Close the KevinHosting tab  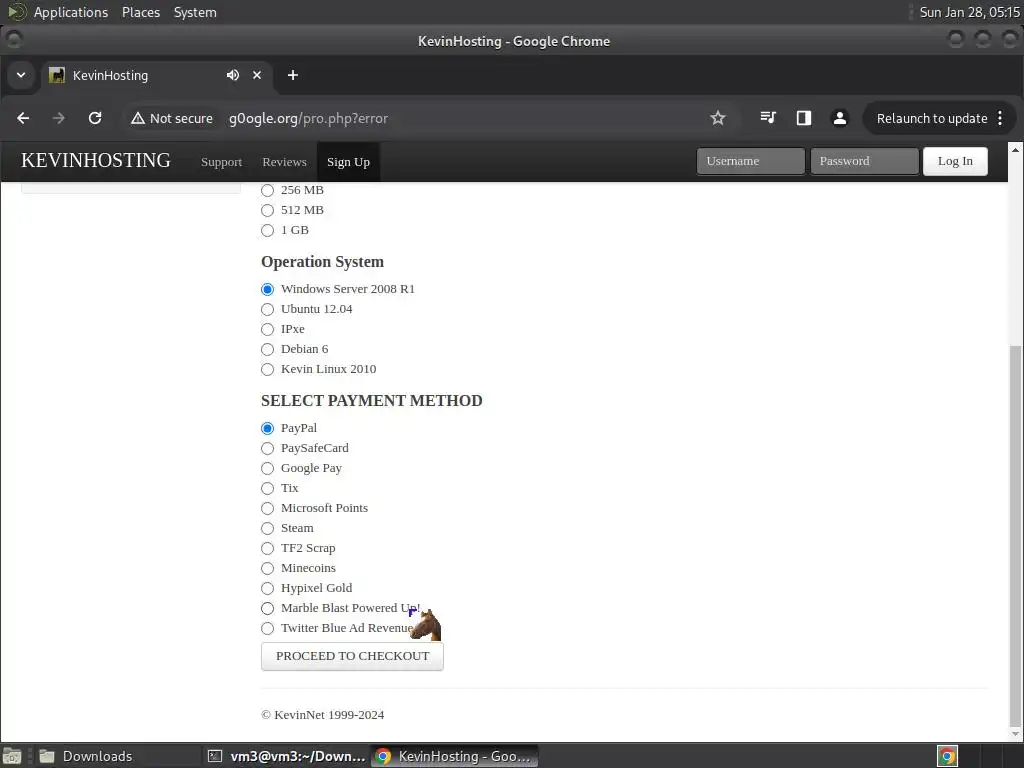[257, 75]
